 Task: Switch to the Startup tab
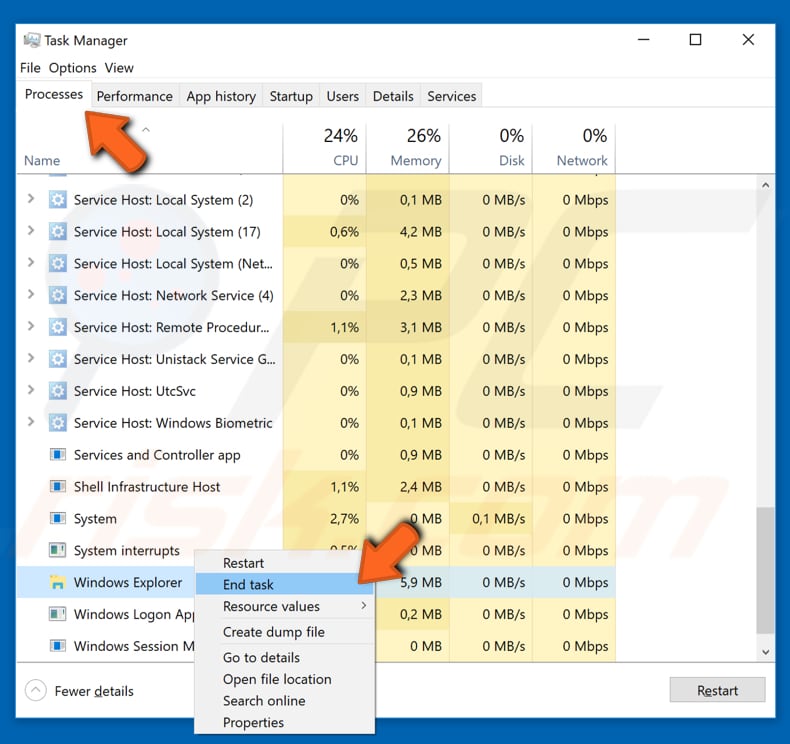click(x=291, y=96)
